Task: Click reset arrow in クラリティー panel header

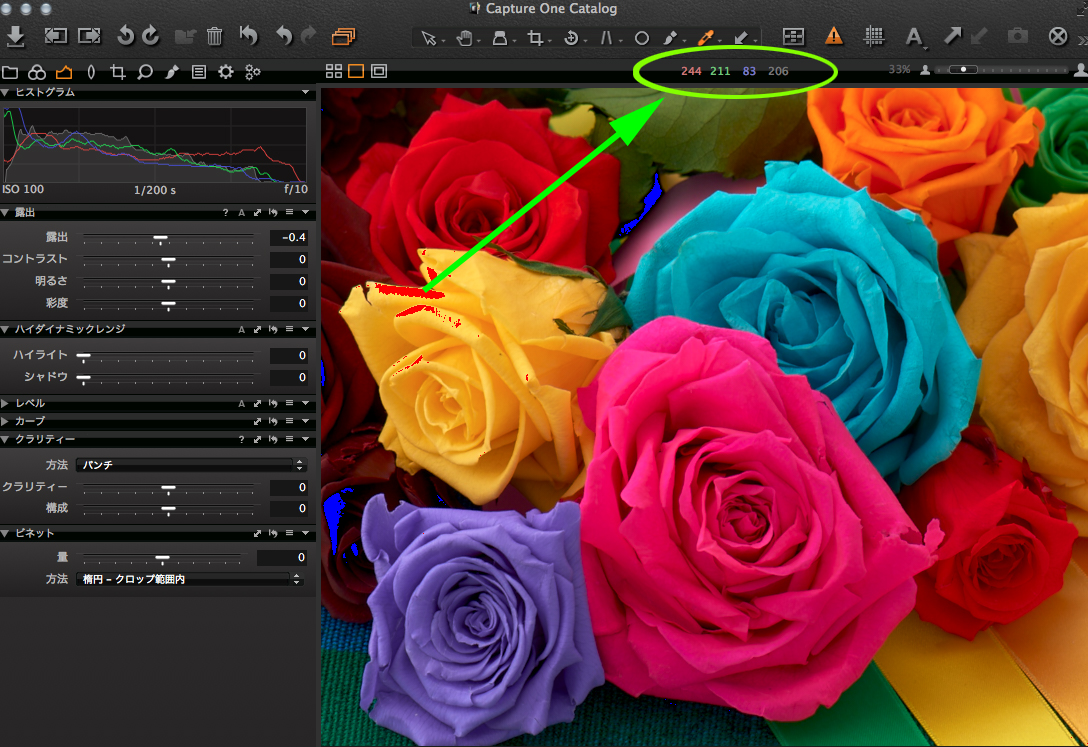Action: [272, 439]
